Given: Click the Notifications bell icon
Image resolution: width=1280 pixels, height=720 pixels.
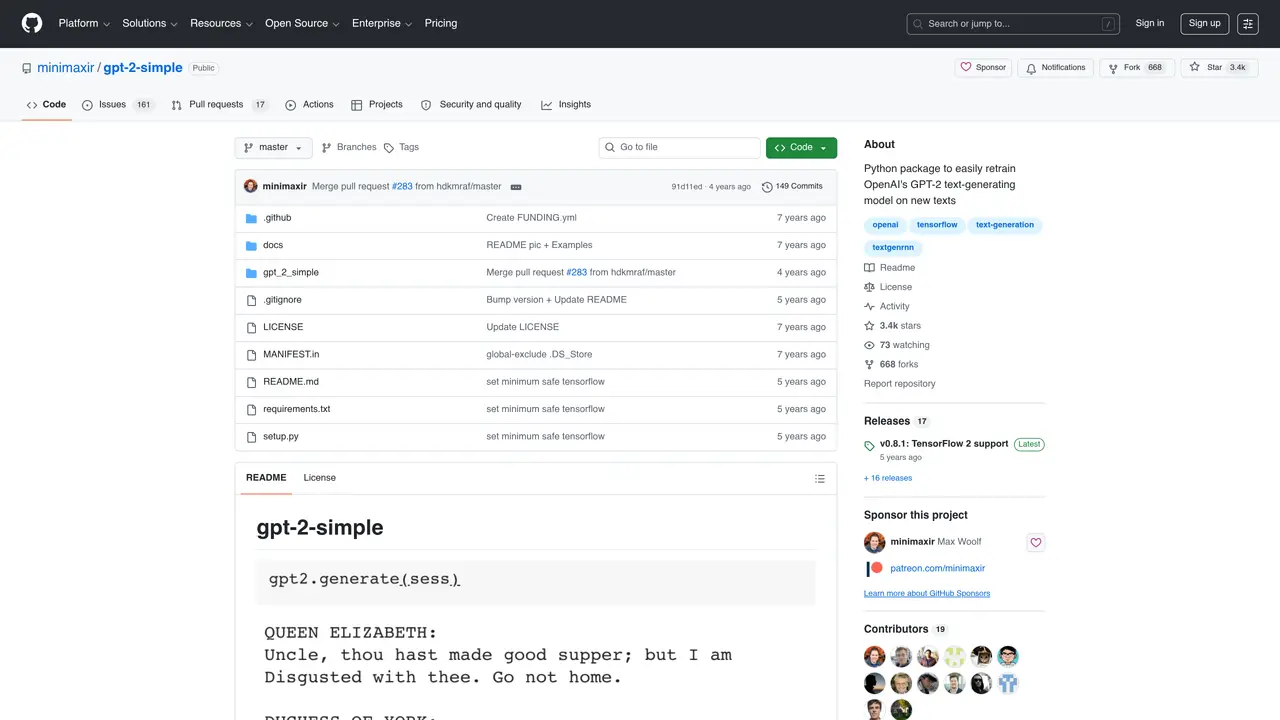Looking at the screenshot, I should [x=1031, y=68].
